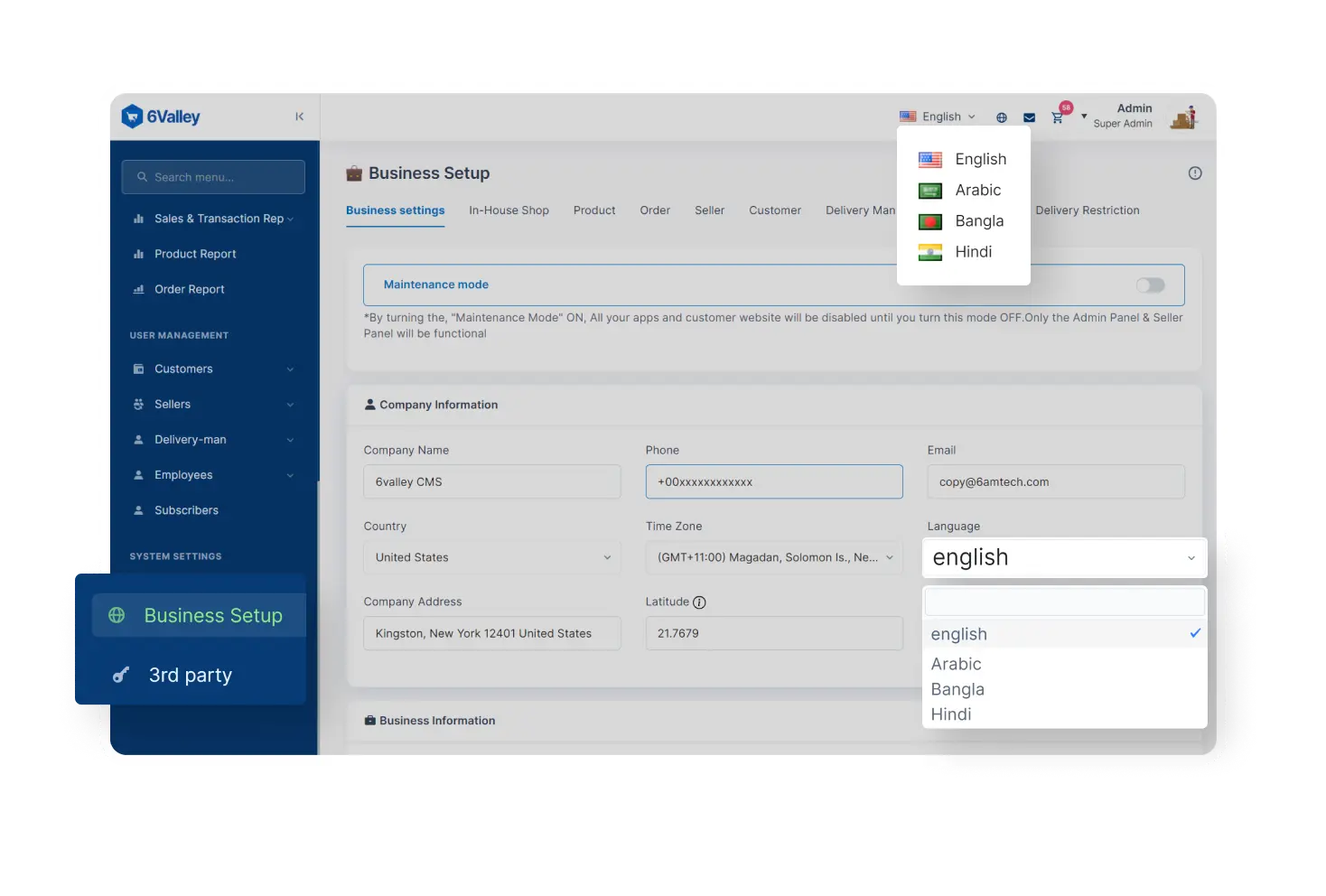Collapse the sidebar using the arrow icon
Screen dimensions: 1326x896
[299, 117]
